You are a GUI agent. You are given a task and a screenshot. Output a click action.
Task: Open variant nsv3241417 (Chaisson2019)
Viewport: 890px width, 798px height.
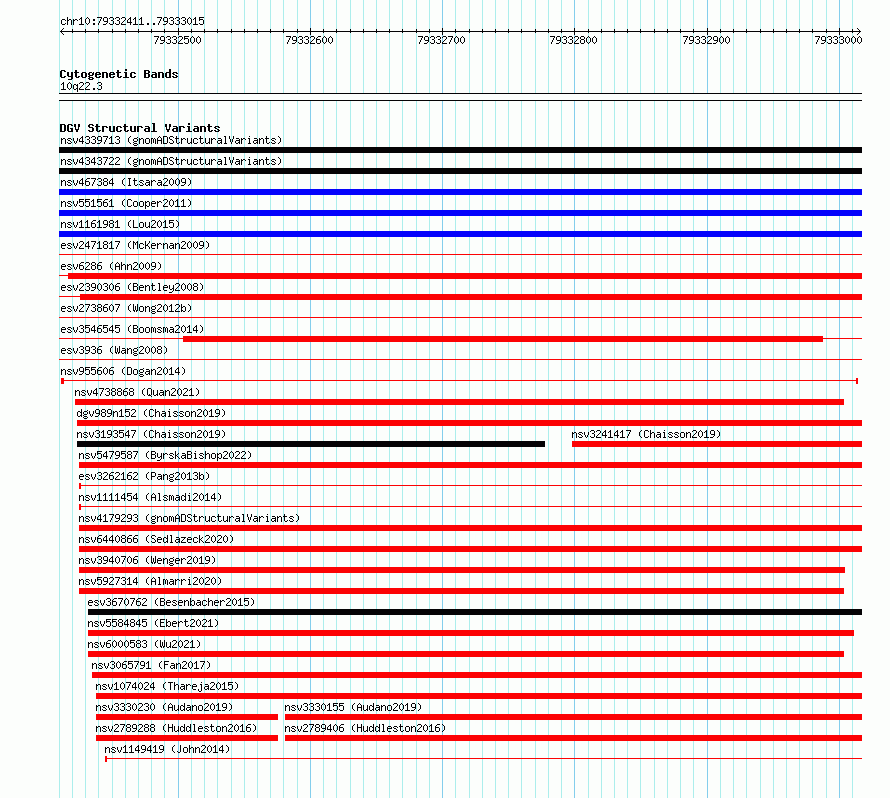tap(646, 434)
